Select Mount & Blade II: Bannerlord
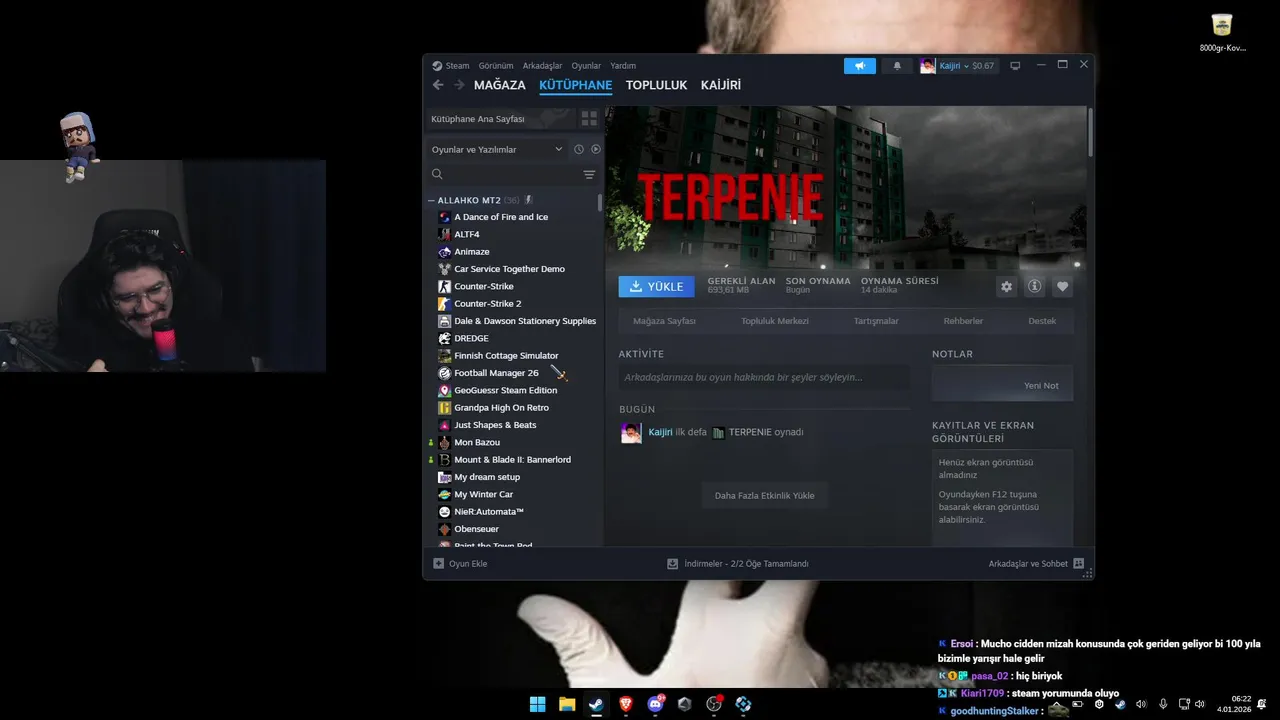1280x720 pixels. (513, 460)
